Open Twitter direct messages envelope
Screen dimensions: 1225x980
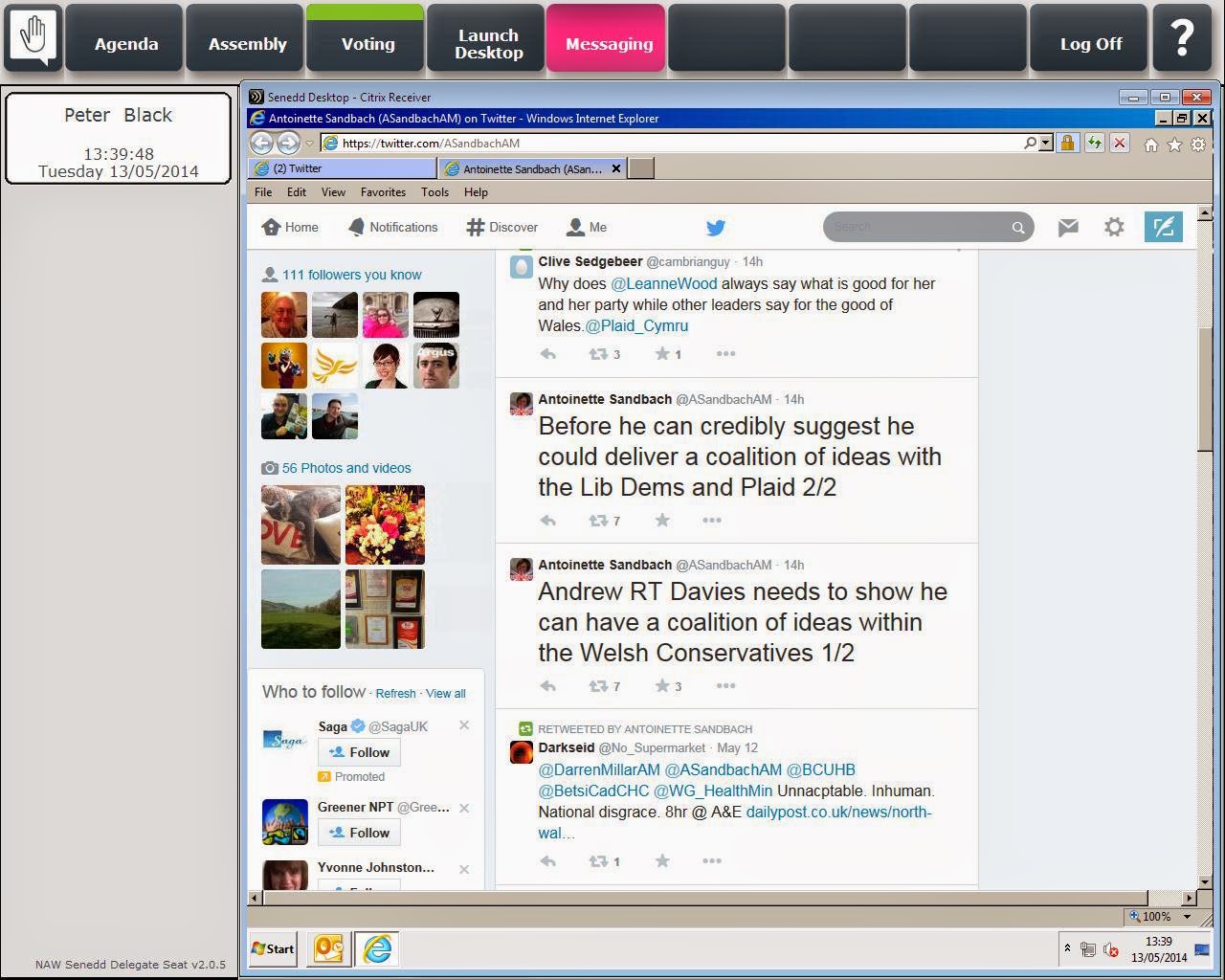[1068, 227]
